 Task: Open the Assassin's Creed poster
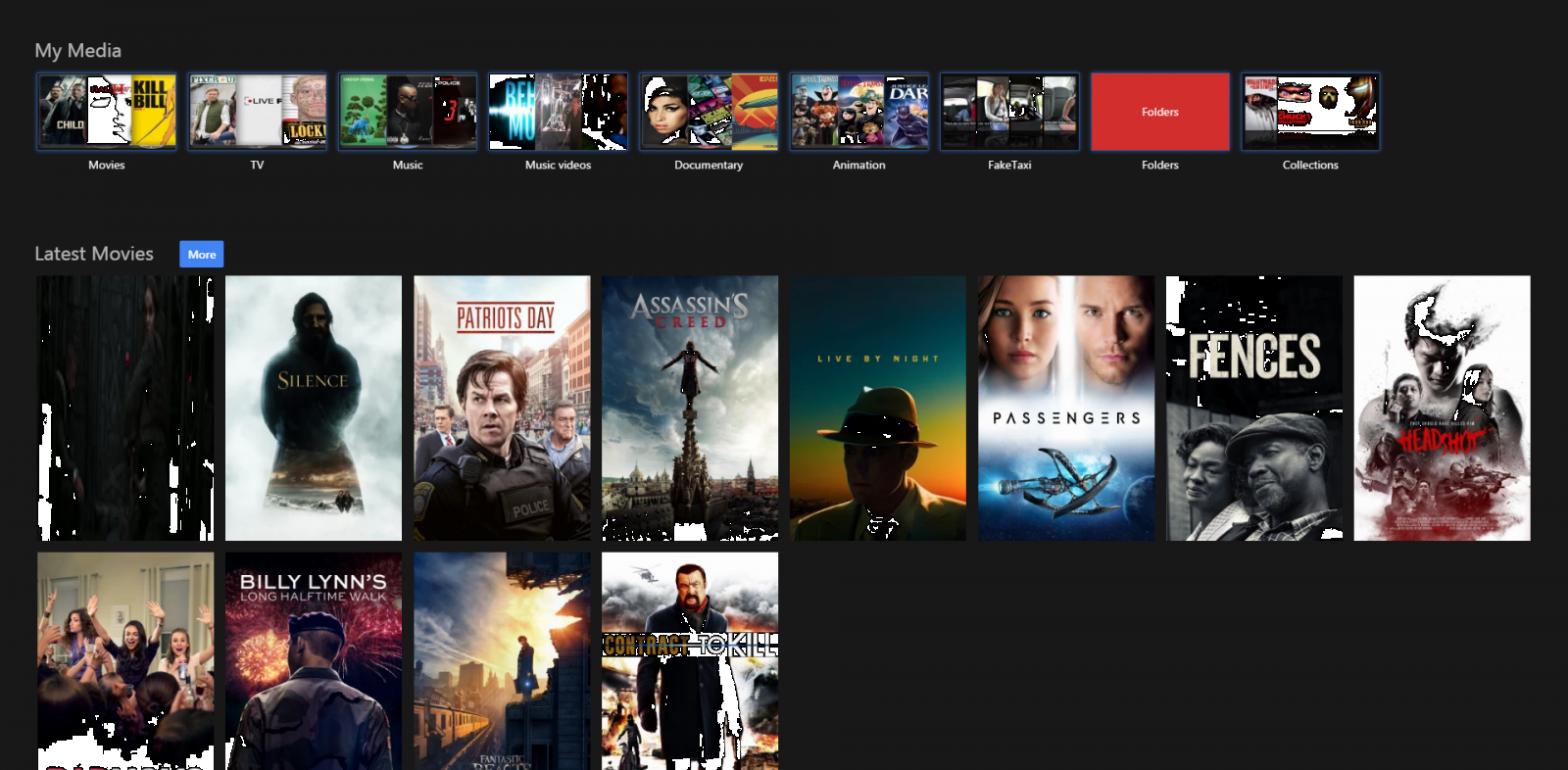[690, 408]
